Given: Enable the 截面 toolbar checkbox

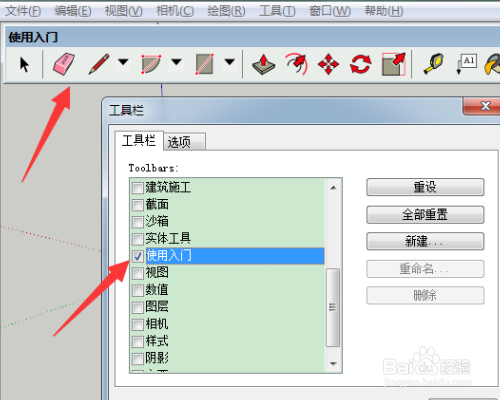Looking at the screenshot, I should [138, 205].
